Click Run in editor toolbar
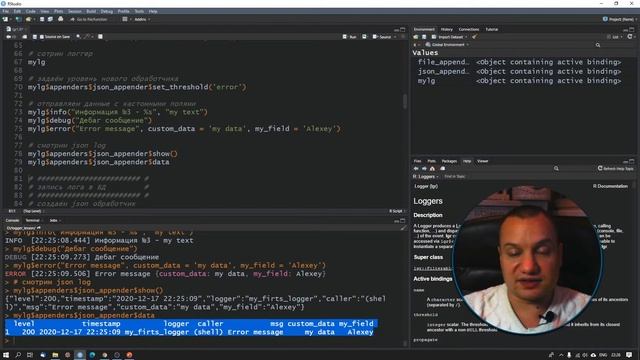 coord(349,37)
